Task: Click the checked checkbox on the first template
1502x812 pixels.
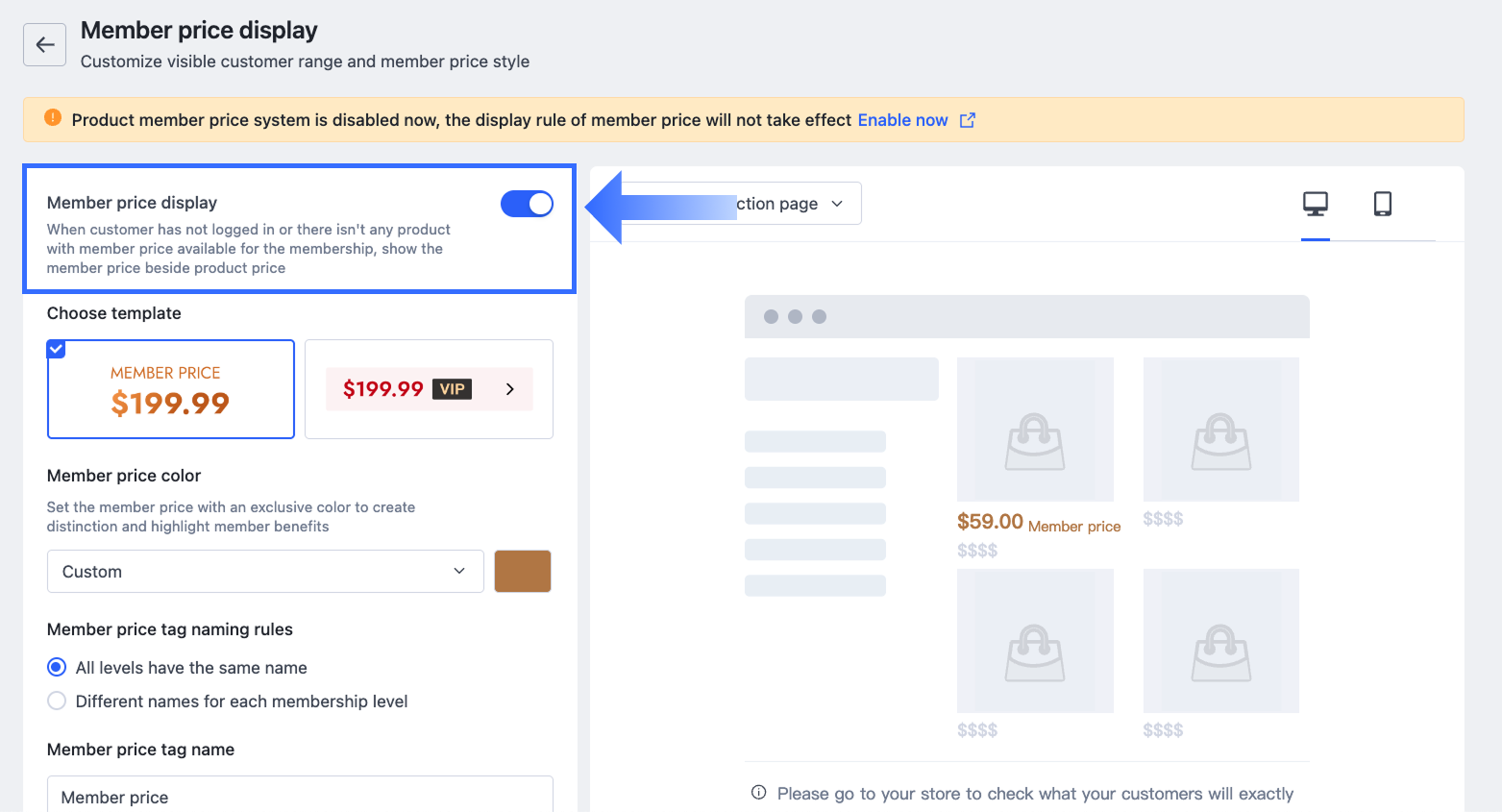Action: (57, 349)
